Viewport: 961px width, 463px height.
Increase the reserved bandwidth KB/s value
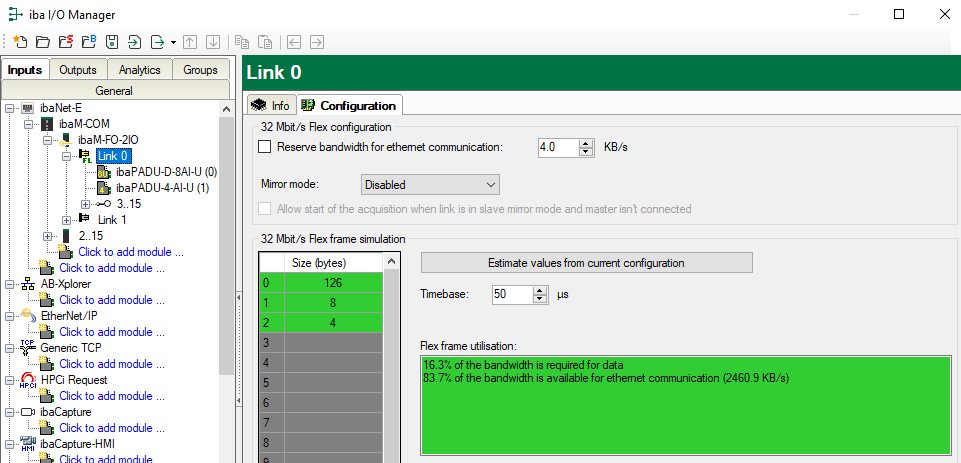pyautogui.click(x=587, y=143)
